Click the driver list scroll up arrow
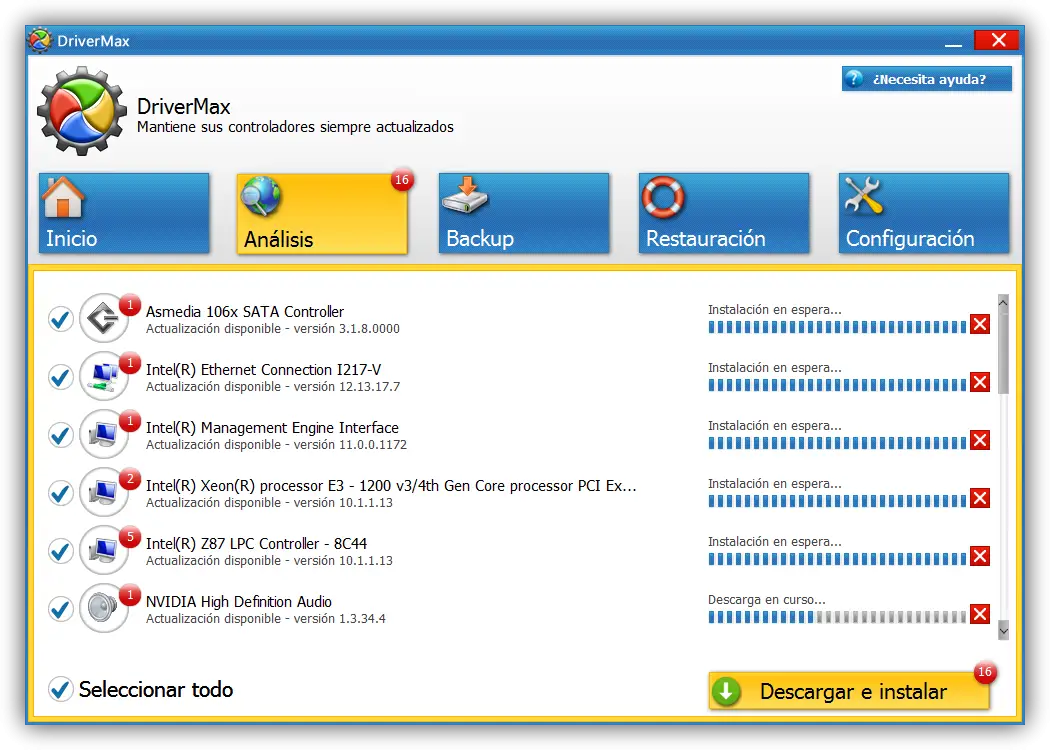Image resolution: width=1050 pixels, height=750 pixels. tap(1003, 302)
